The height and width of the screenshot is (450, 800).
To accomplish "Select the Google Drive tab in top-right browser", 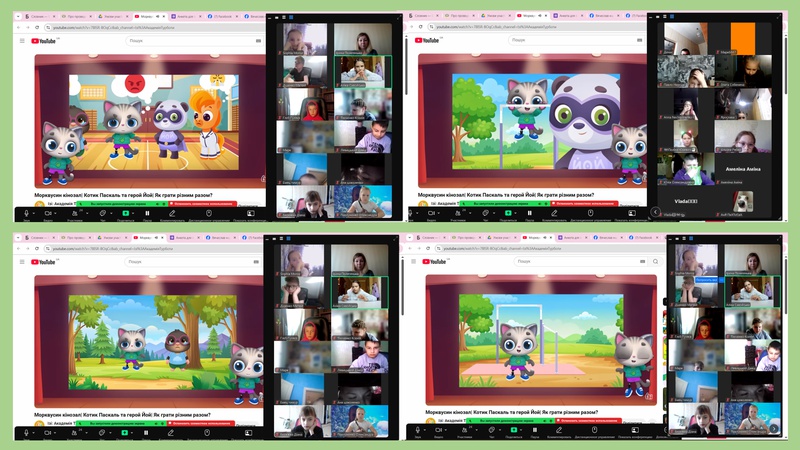I will [x=496, y=16].
